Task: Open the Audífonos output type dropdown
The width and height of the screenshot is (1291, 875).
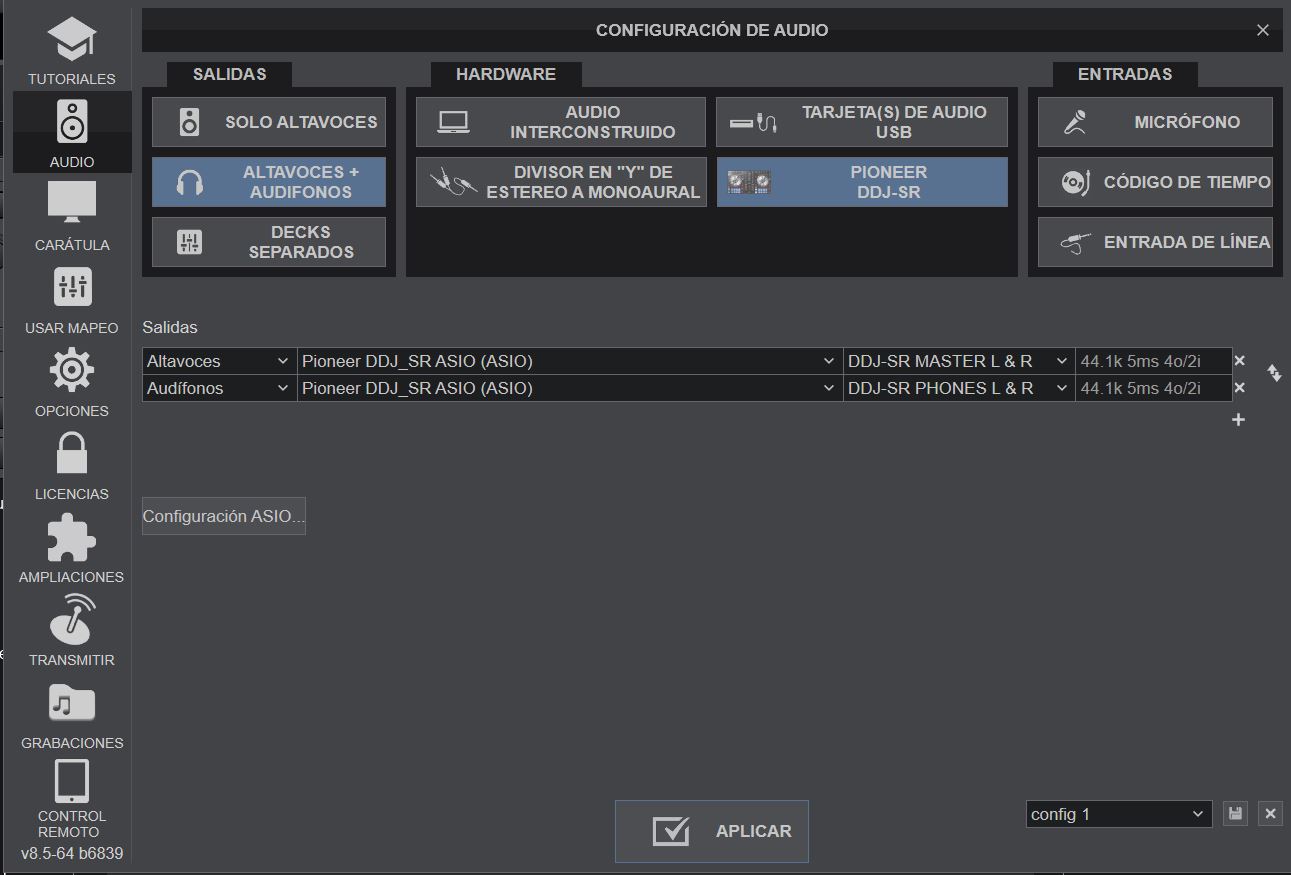Action: 220,388
